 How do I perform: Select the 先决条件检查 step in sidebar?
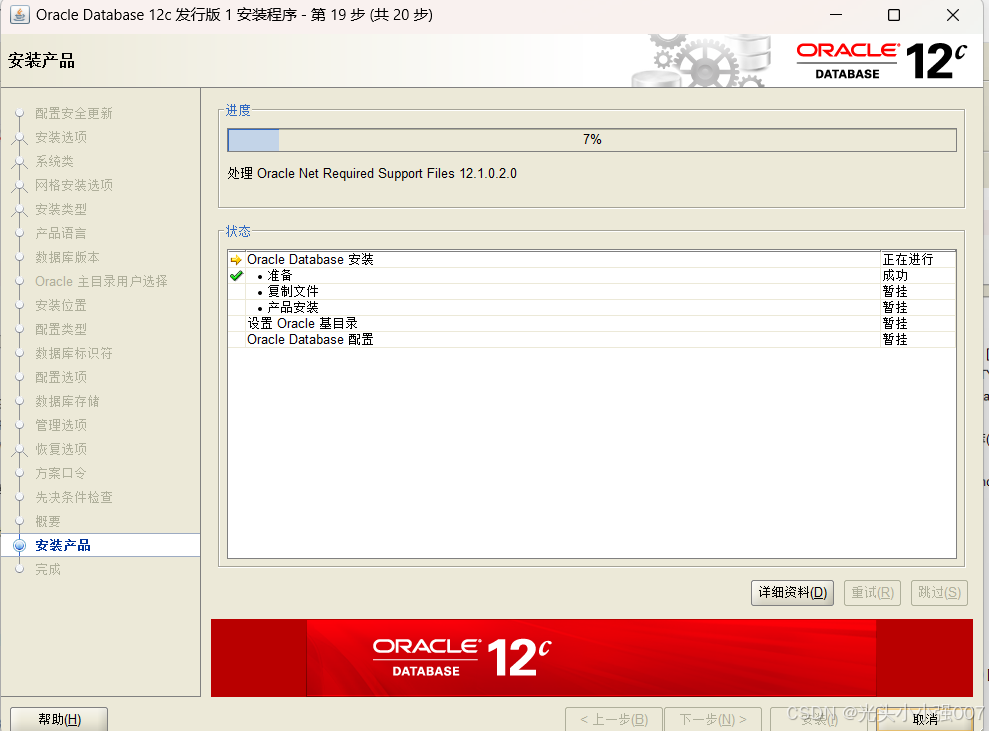click(74, 497)
